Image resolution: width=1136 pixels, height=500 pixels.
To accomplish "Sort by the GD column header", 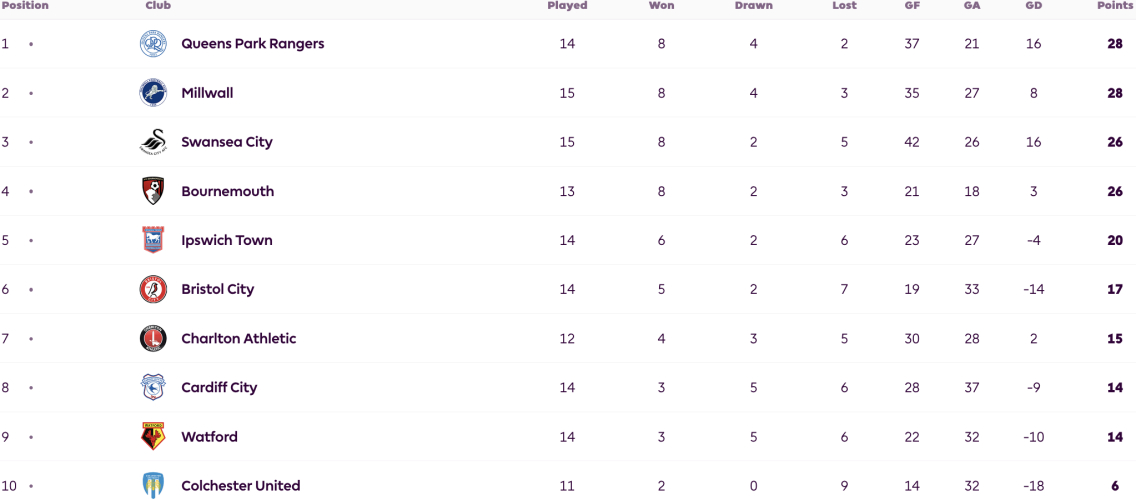I will pyautogui.click(x=1034, y=6).
